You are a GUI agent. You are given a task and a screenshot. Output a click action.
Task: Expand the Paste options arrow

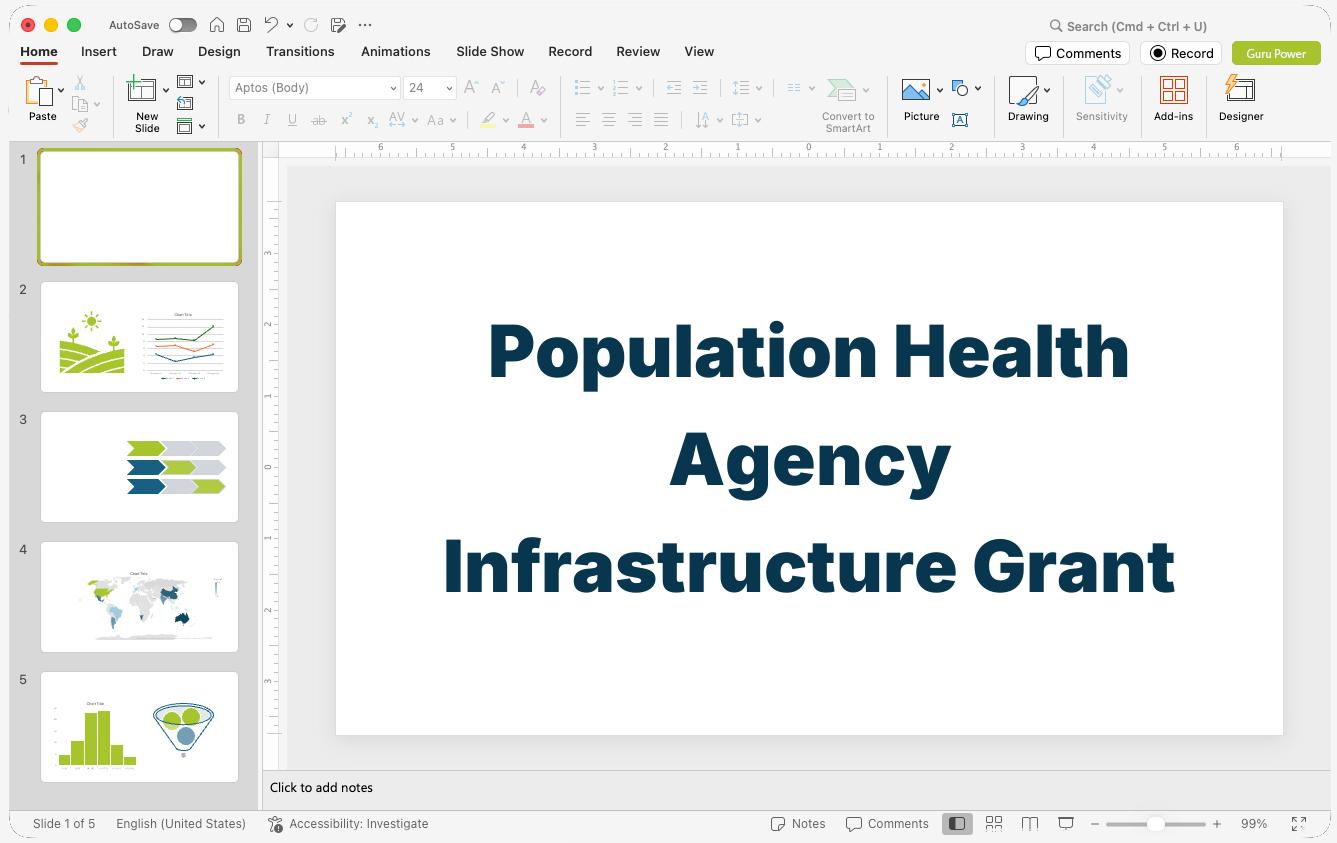61,90
